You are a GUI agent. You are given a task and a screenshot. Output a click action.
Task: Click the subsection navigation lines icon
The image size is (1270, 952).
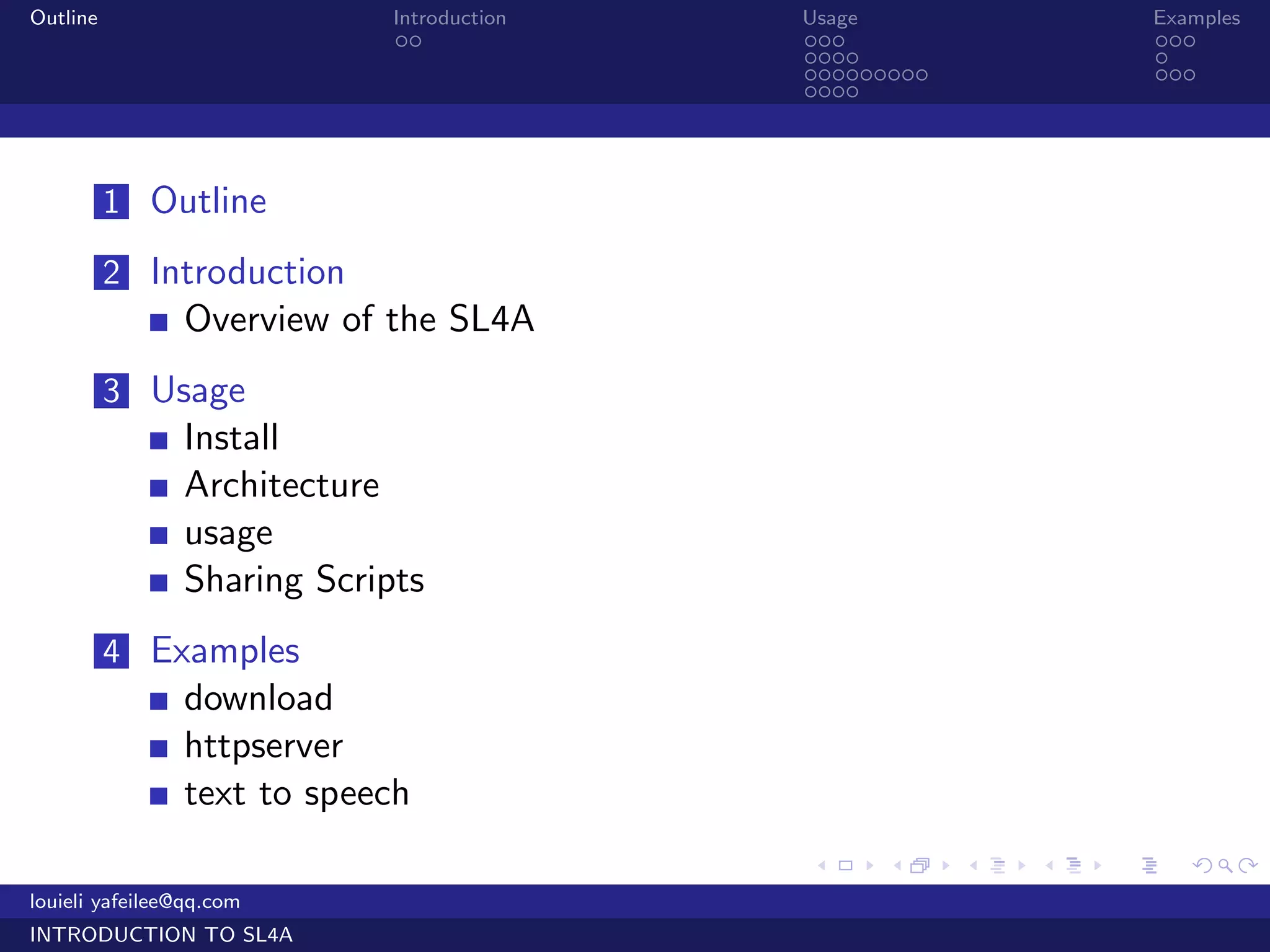(x=998, y=865)
